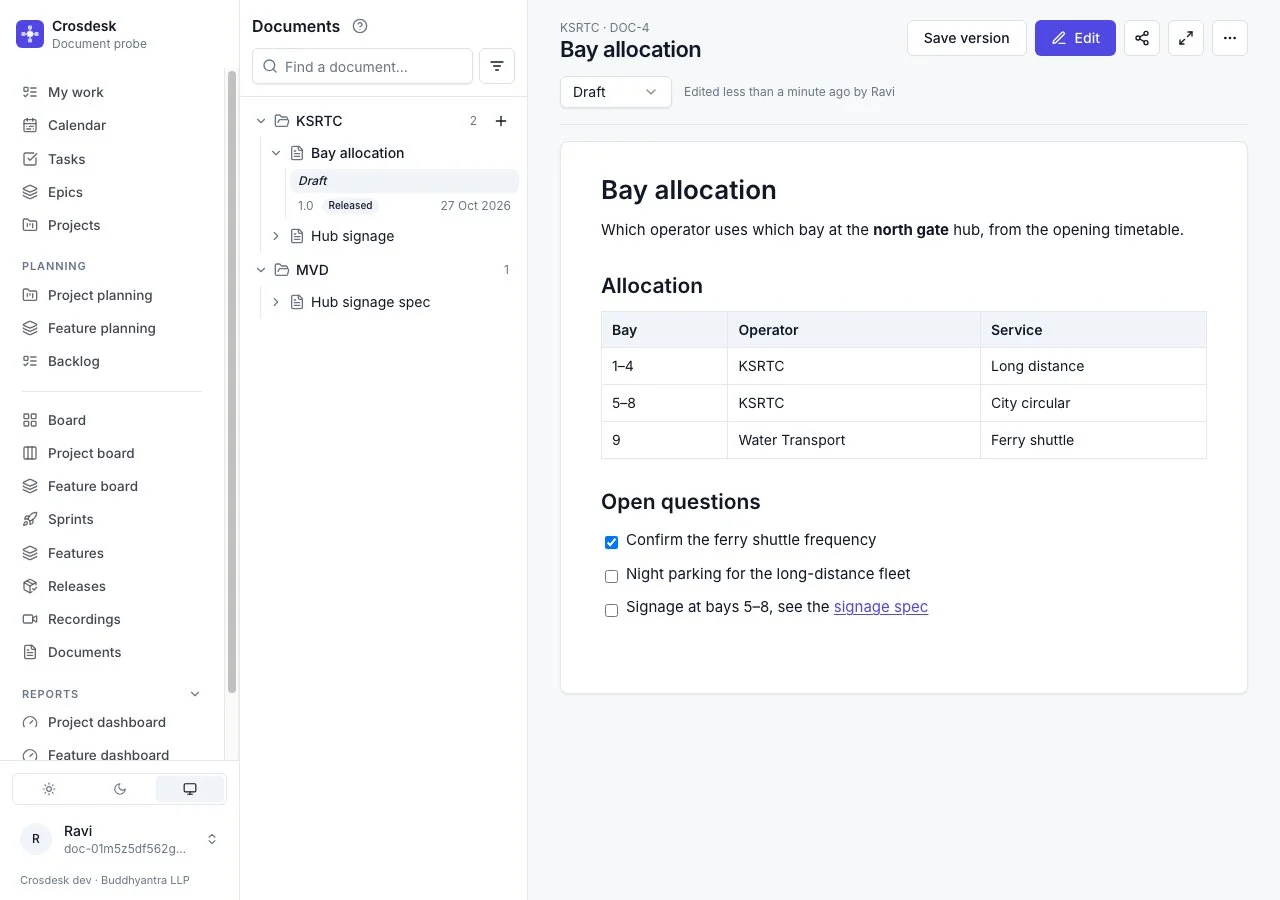Select the 1.0 Released version row
Viewport: 1280px width, 900px height.
[x=404, y=206]
